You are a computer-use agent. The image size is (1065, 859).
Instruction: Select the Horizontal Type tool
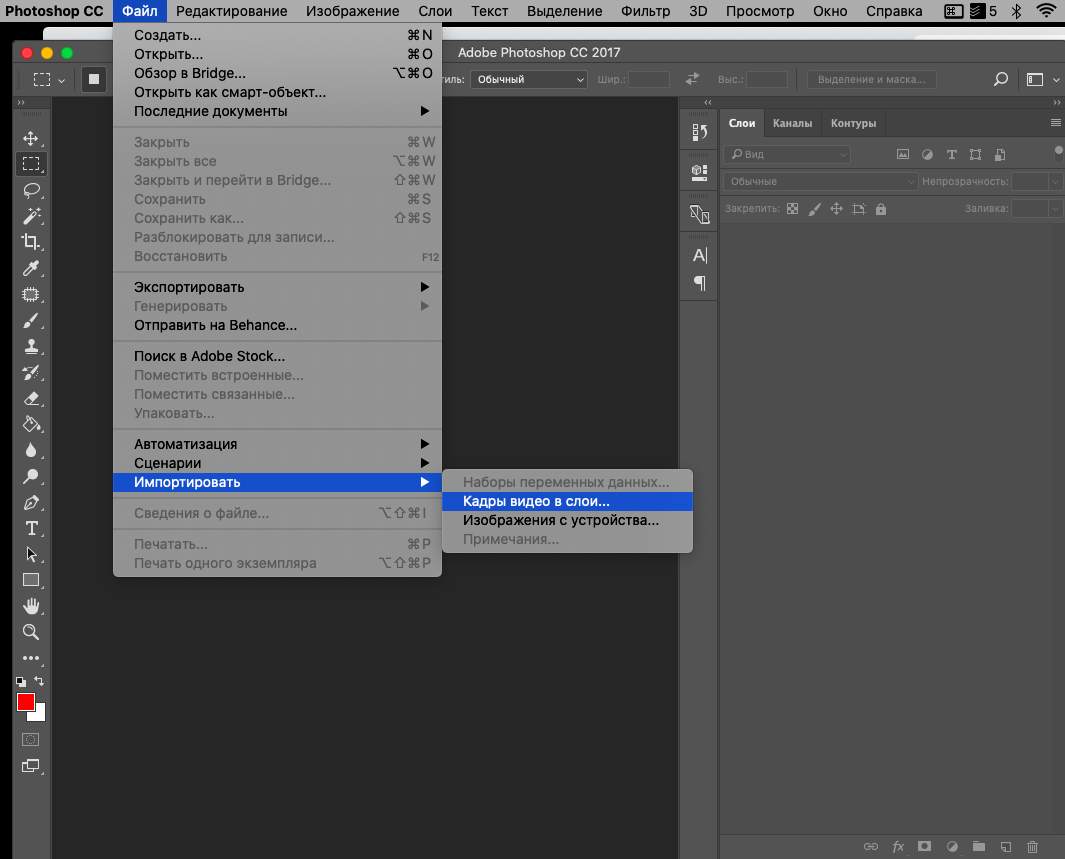pos(31,528)
